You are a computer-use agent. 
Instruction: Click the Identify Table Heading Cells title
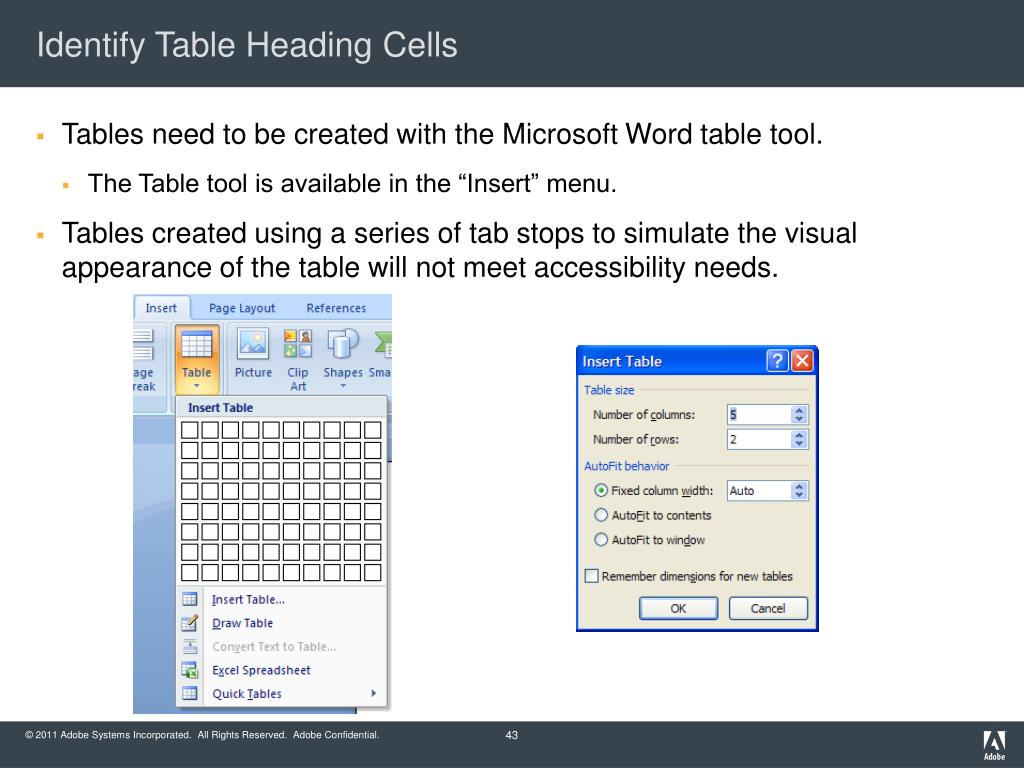point(247,46)
